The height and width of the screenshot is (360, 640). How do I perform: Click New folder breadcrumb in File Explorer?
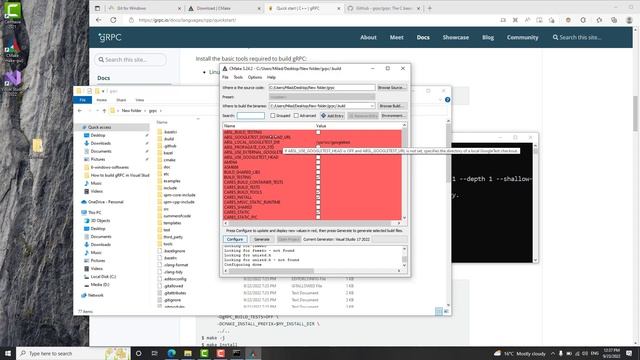pyautogui.click(x=131, y=111)
